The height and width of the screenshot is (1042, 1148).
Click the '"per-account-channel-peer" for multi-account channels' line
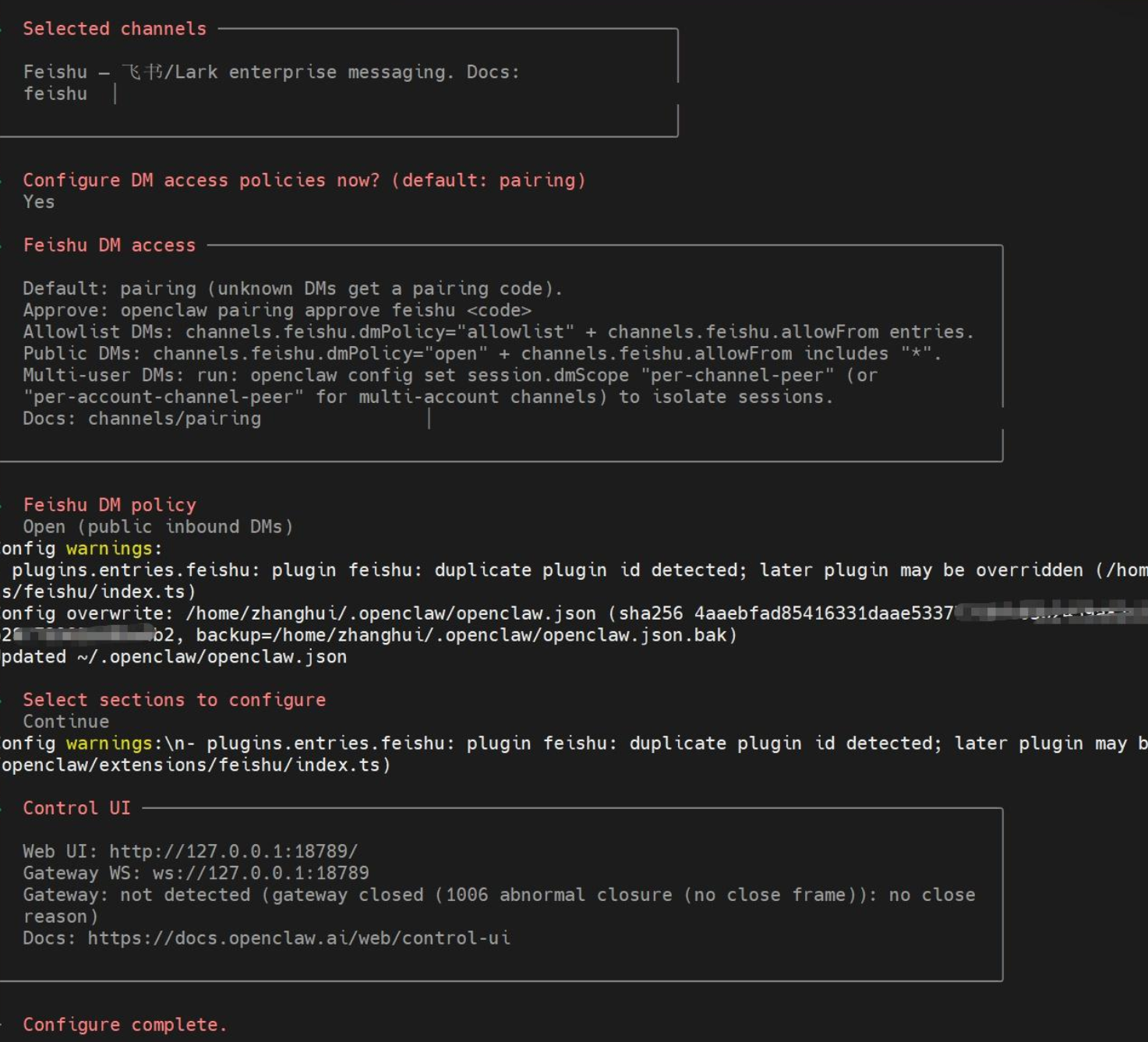(428, 397)
